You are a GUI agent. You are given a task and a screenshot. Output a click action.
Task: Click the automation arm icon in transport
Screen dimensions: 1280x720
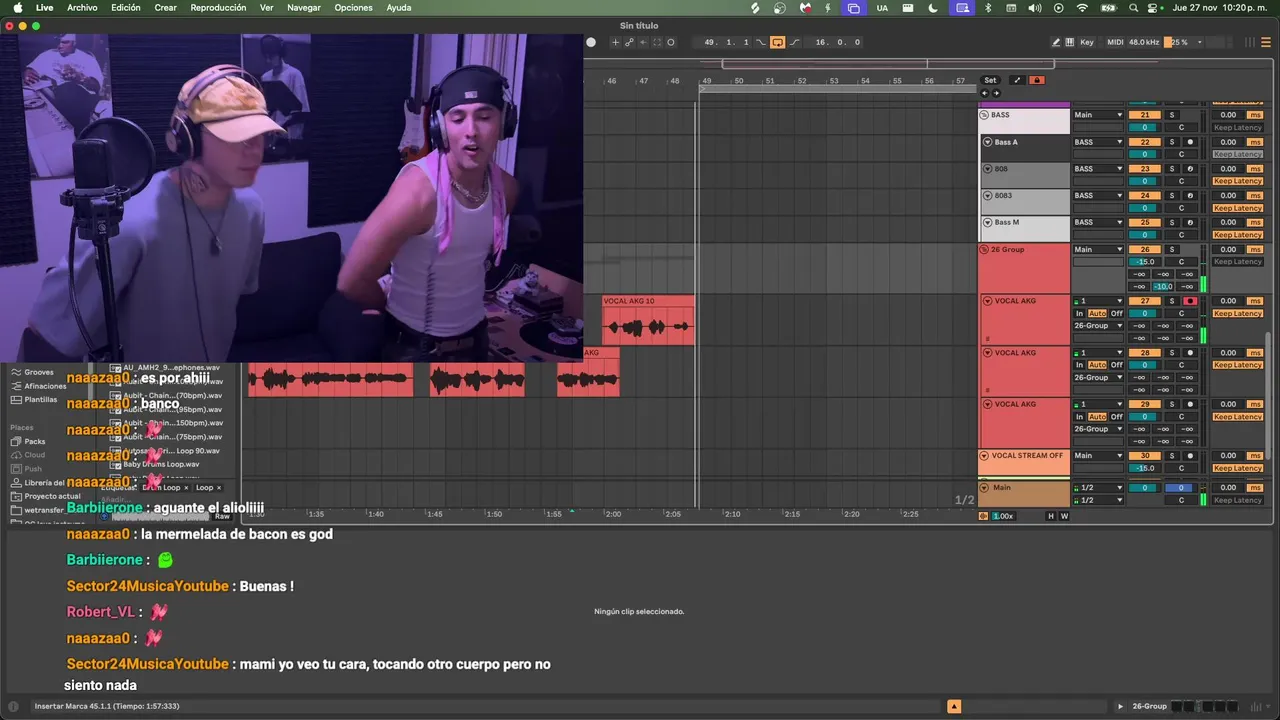(629, 42)
